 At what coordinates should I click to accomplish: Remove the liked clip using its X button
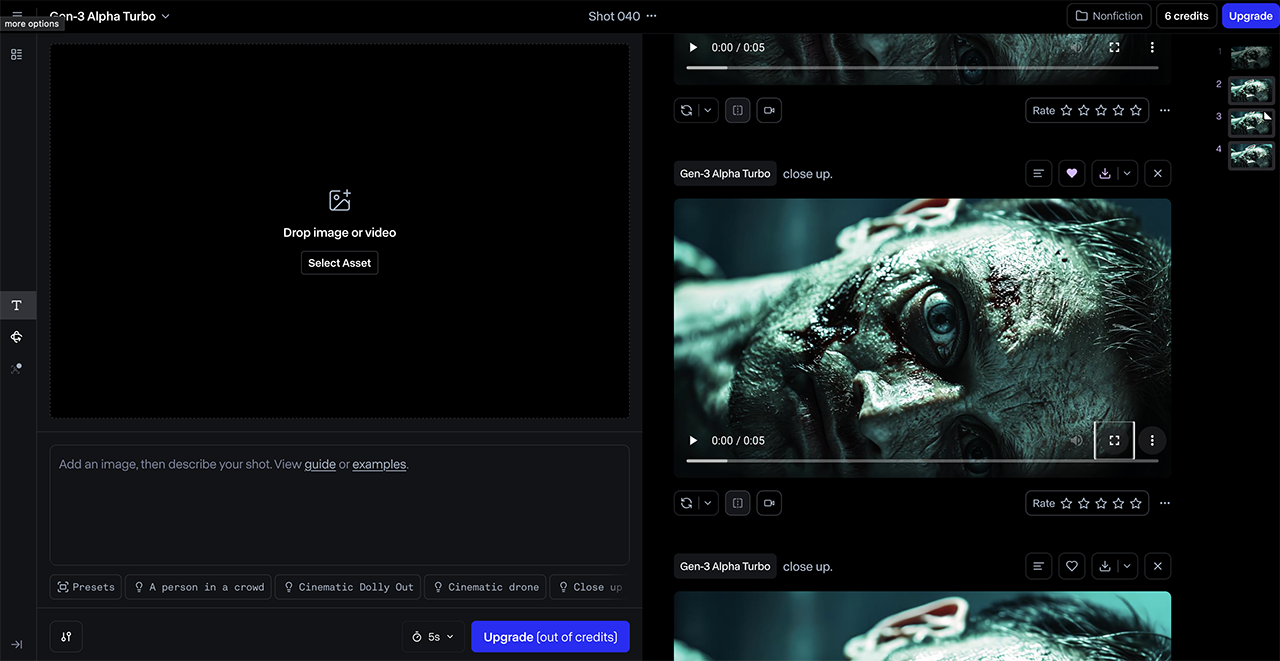coord(1158,173)
